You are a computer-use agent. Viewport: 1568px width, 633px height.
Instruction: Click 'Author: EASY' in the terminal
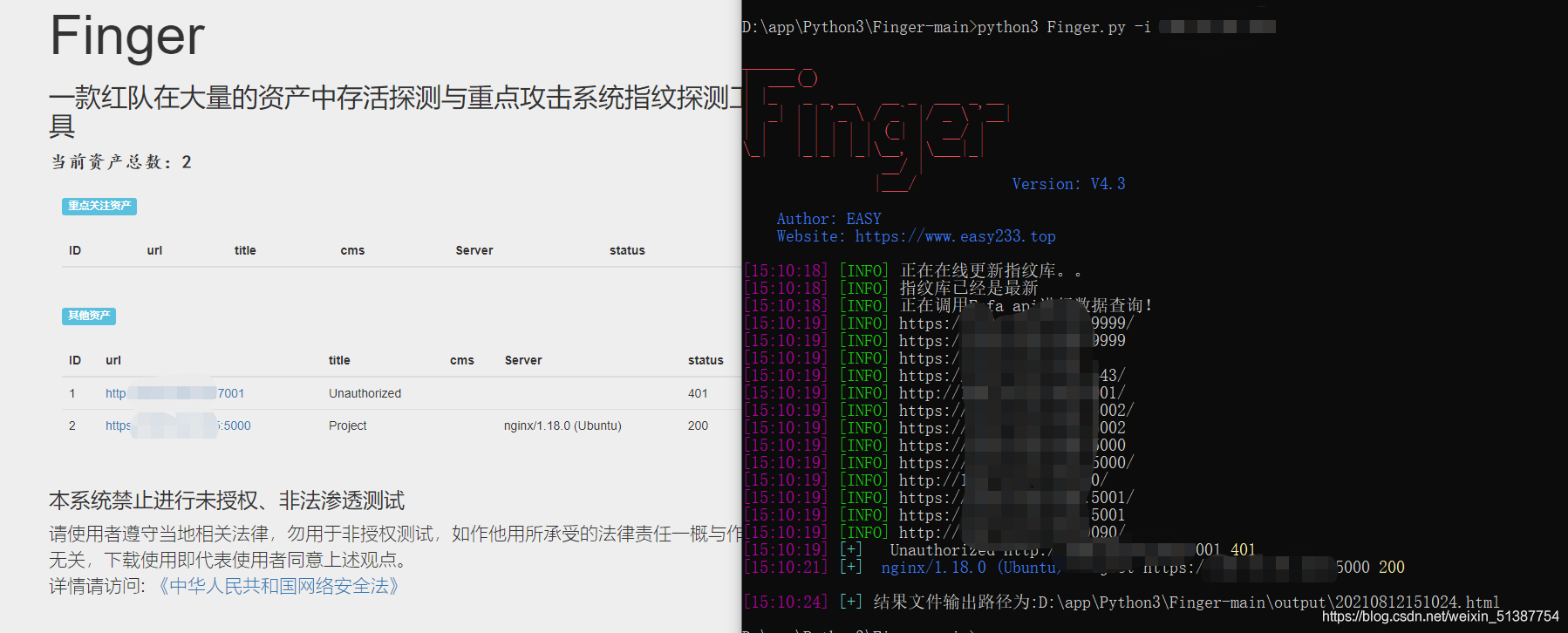[x=828, y=219]
